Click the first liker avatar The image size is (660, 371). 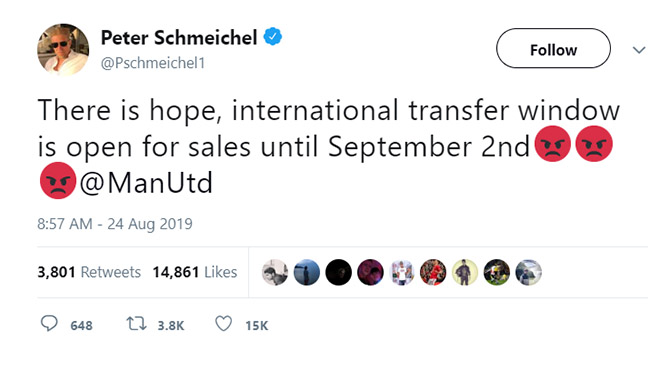point(275,272)
